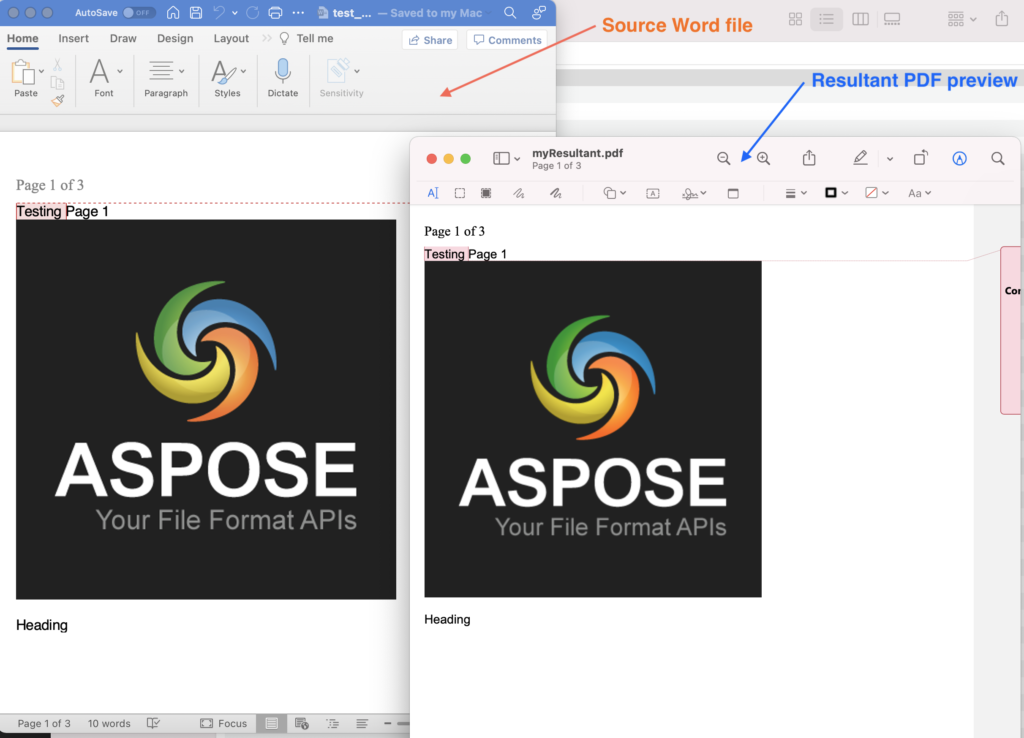Select the Redact tool in Preview markup bar
The image size is (1024, 738).
[486, 193]
